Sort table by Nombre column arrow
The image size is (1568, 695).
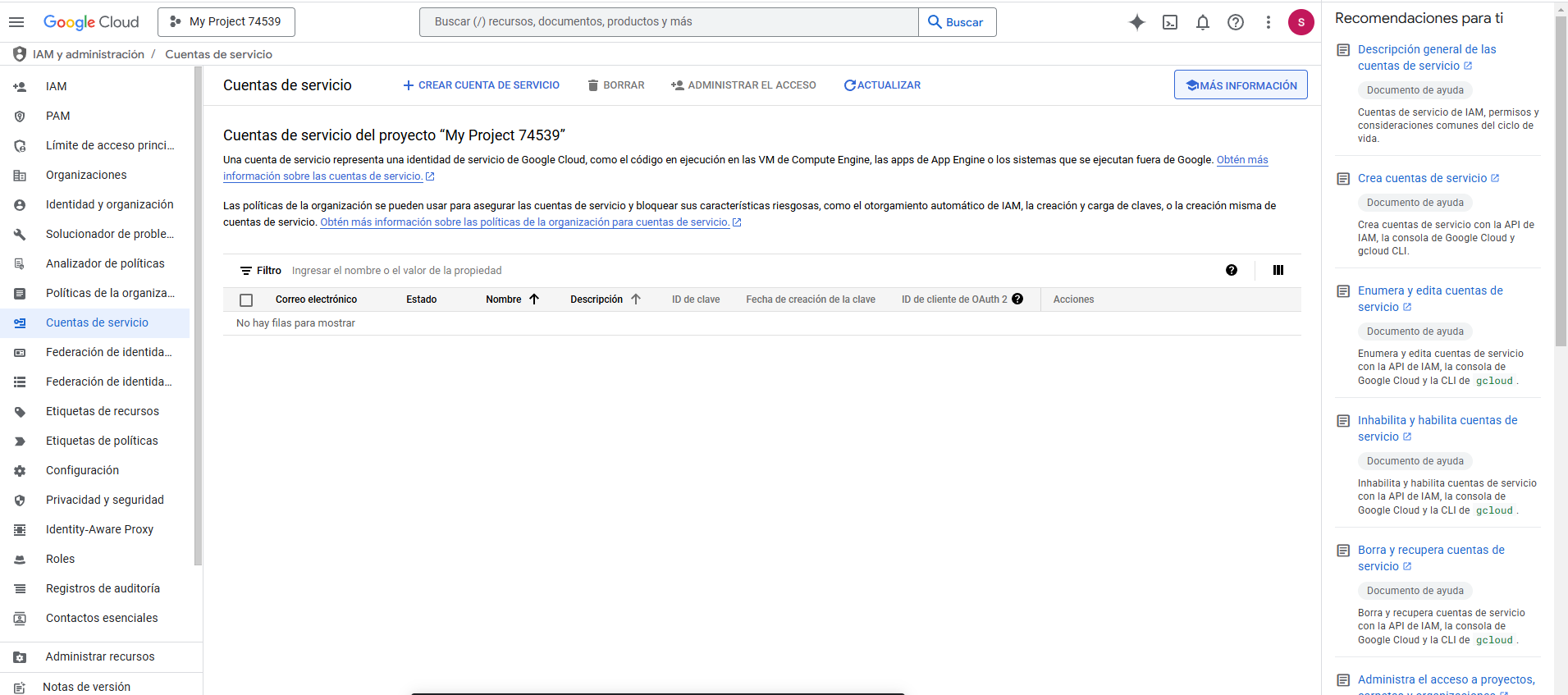pyautogui.click(x=534, y=299)
